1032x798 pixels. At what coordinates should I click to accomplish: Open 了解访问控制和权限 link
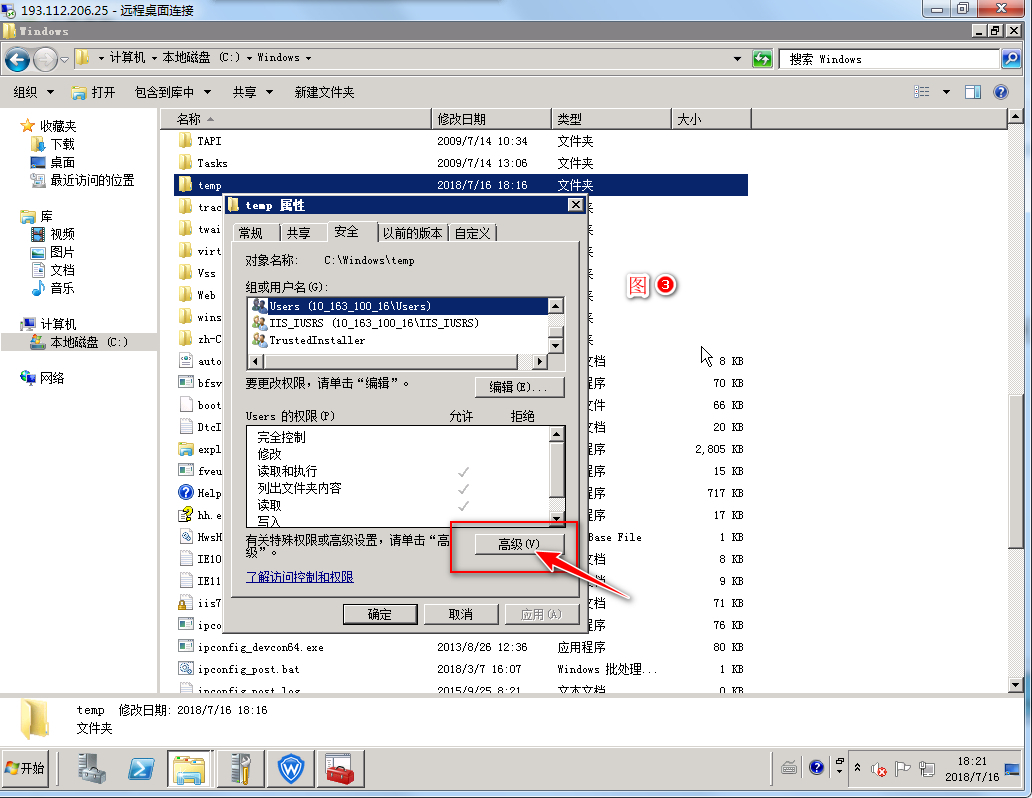point(300,577)
